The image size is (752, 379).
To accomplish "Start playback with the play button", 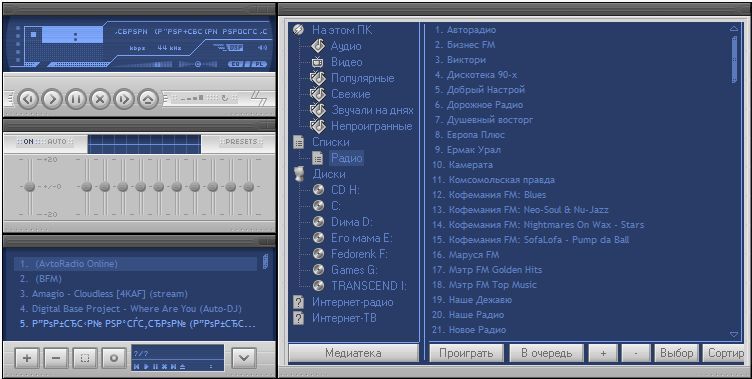I will tap(52, 99).
